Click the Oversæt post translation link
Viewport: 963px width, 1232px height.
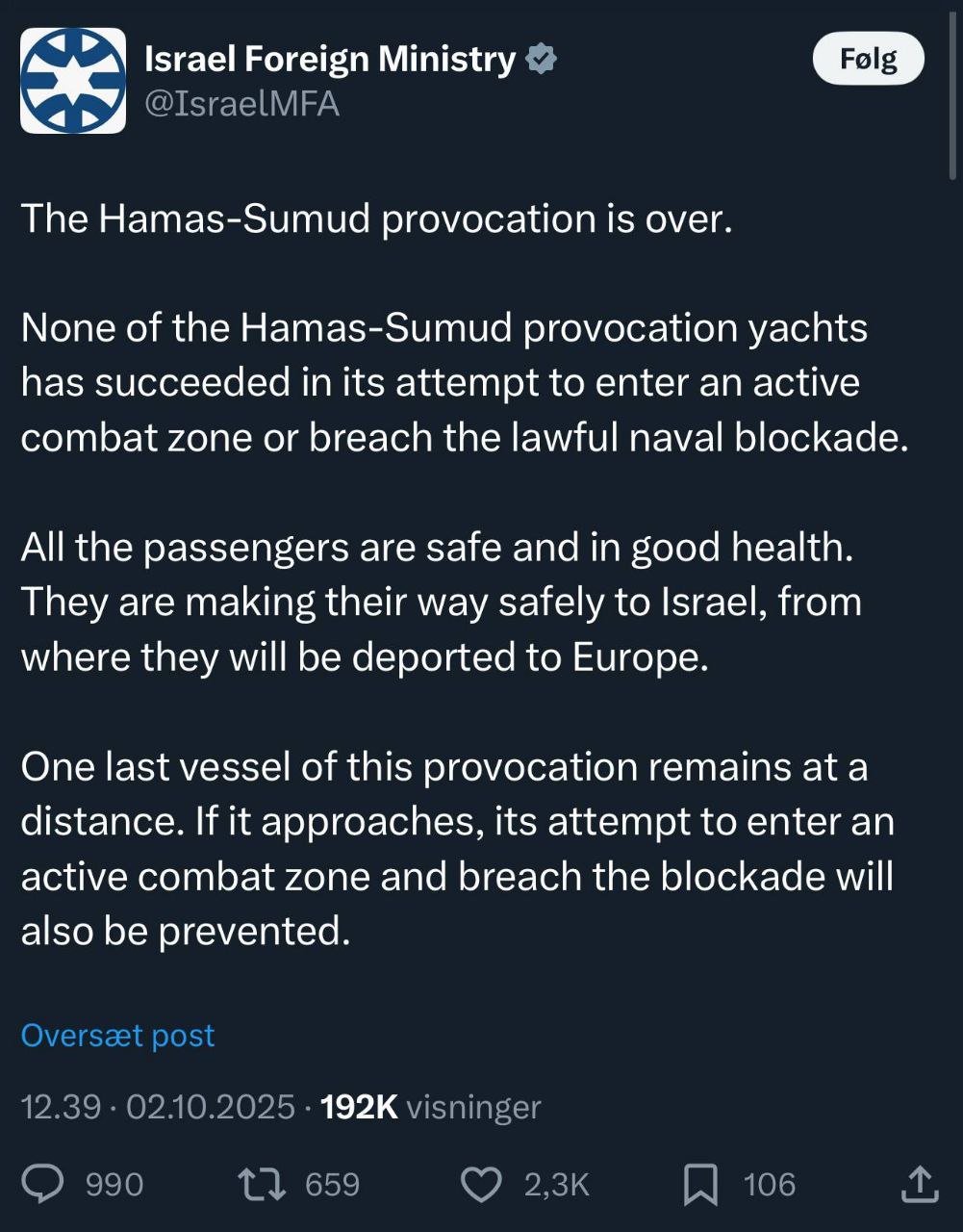[x=117, y=1036]
